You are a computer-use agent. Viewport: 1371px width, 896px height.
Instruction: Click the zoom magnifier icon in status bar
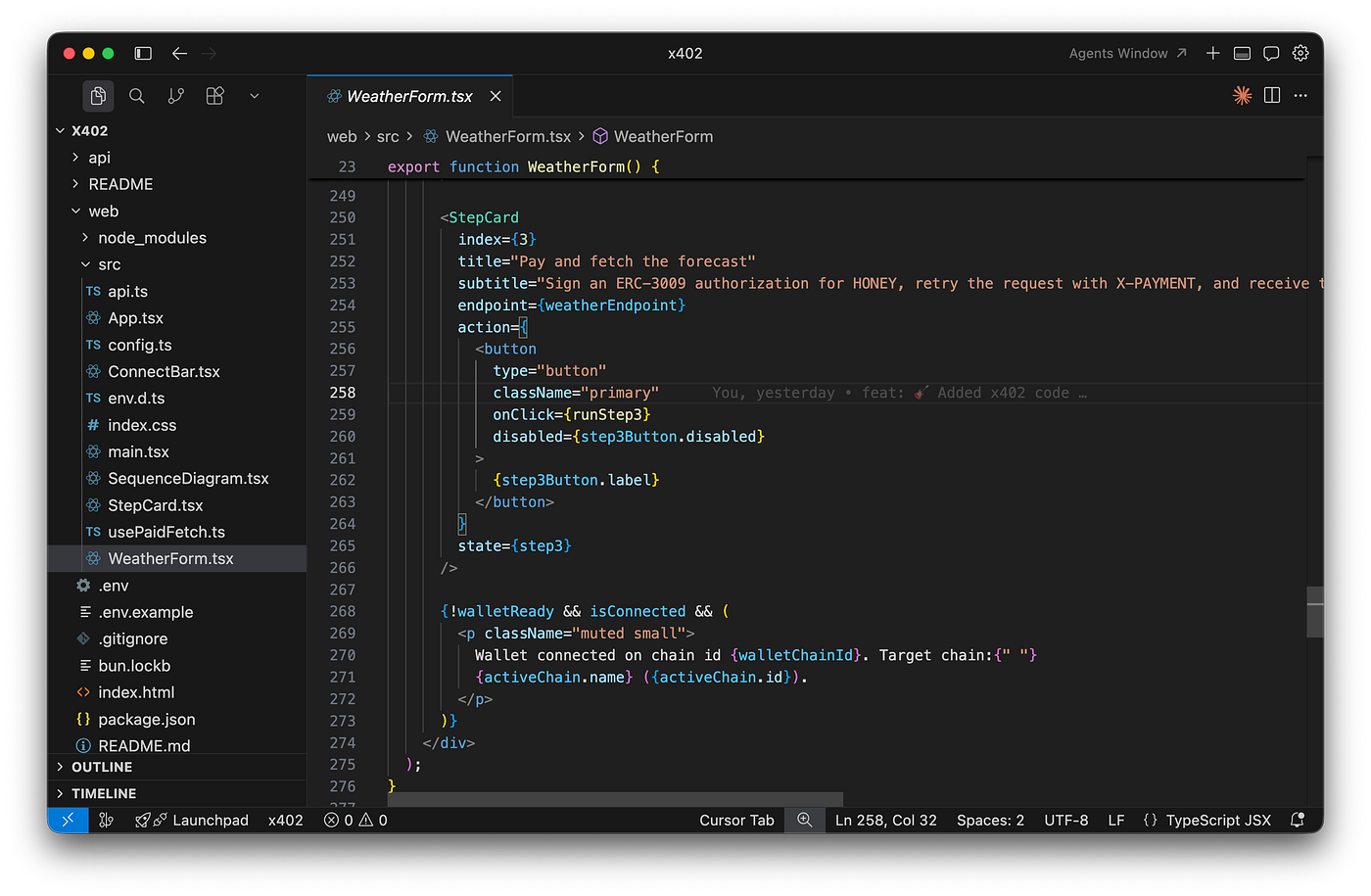[x=804, y=820]
